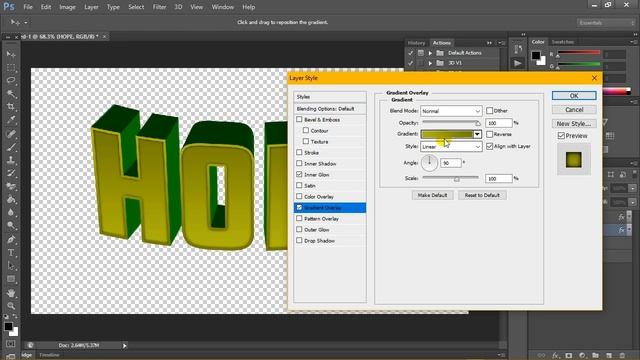The width and height of the screenshot is (640, 360).
Task: Open the gradient Style Linear dropdown
Action: (x=451, y=147)
